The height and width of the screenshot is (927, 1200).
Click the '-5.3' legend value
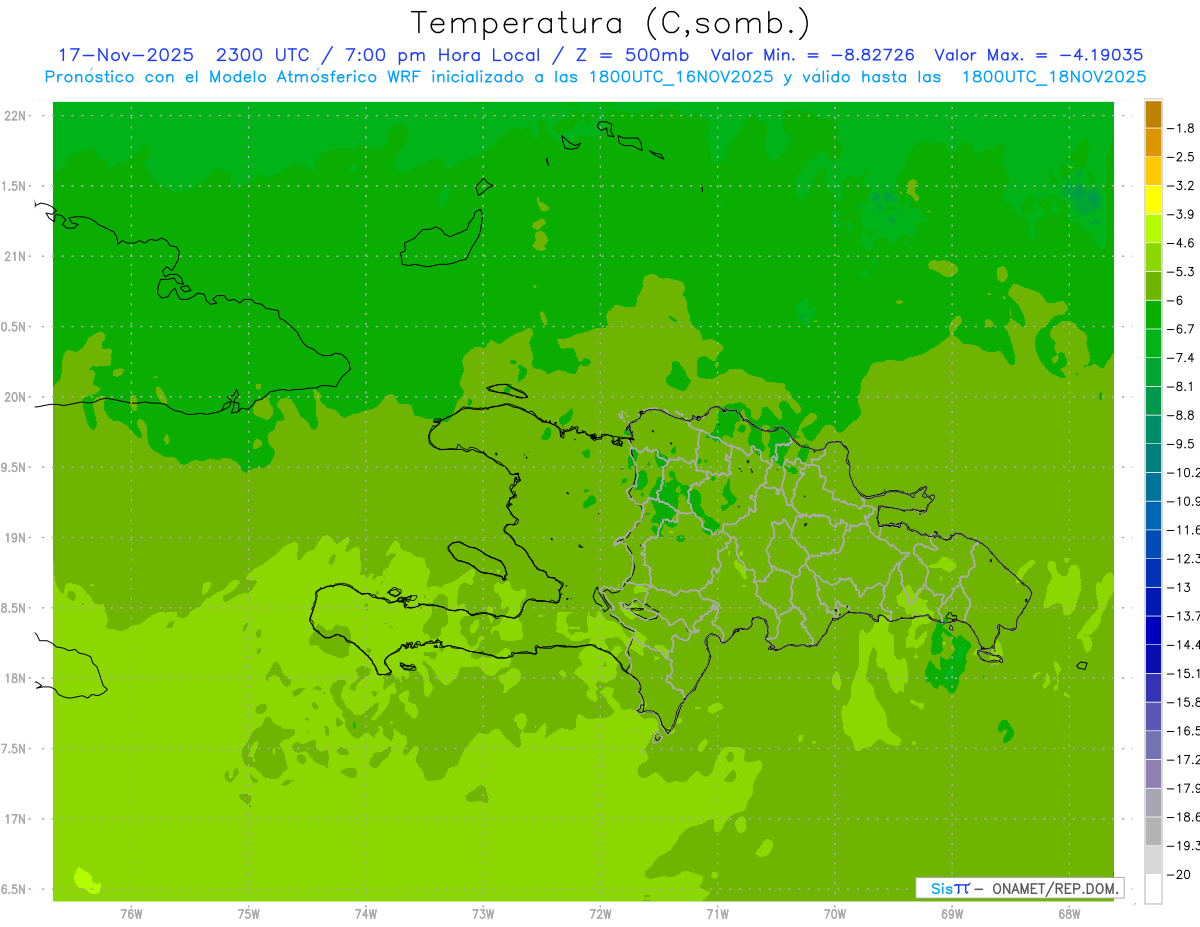tap(1182, 272)
